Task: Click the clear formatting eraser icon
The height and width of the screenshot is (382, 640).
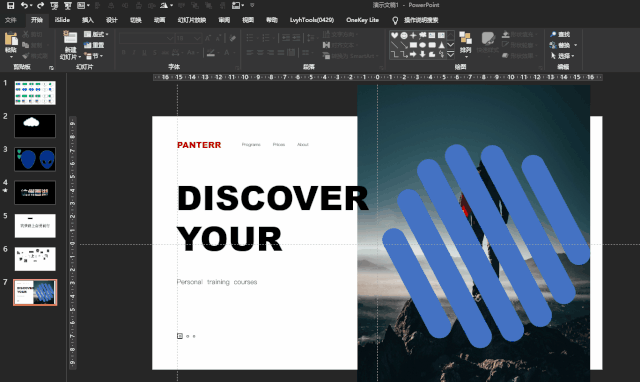Action: click(233, 38)
